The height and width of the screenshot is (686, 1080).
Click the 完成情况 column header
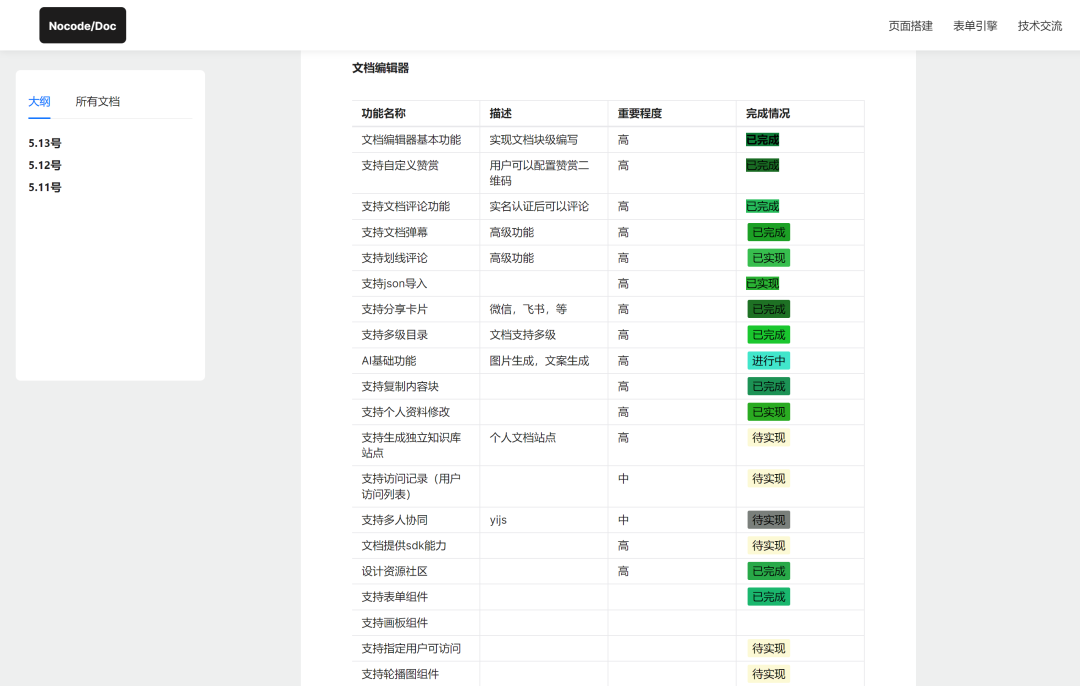(768, 114)
